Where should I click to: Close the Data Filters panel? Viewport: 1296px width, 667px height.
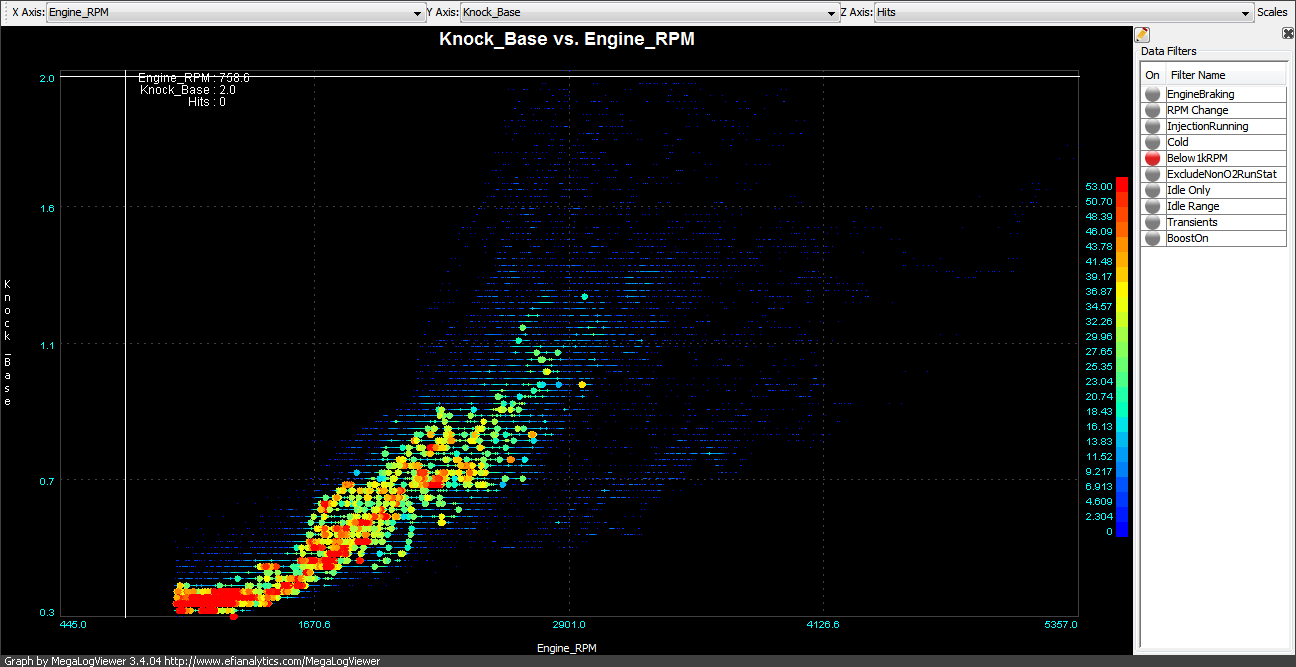click(x=1288, y=33)
